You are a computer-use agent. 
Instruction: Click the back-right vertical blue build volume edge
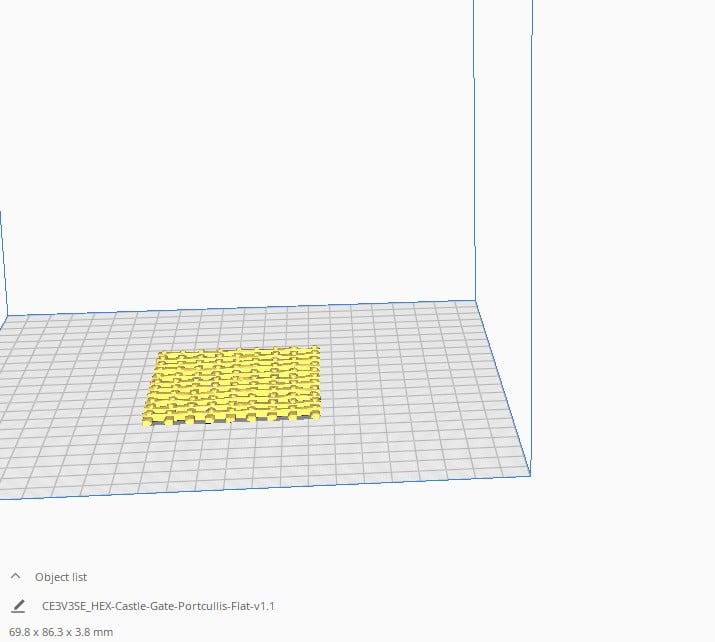pyautogui.click(x=473, y=150)
